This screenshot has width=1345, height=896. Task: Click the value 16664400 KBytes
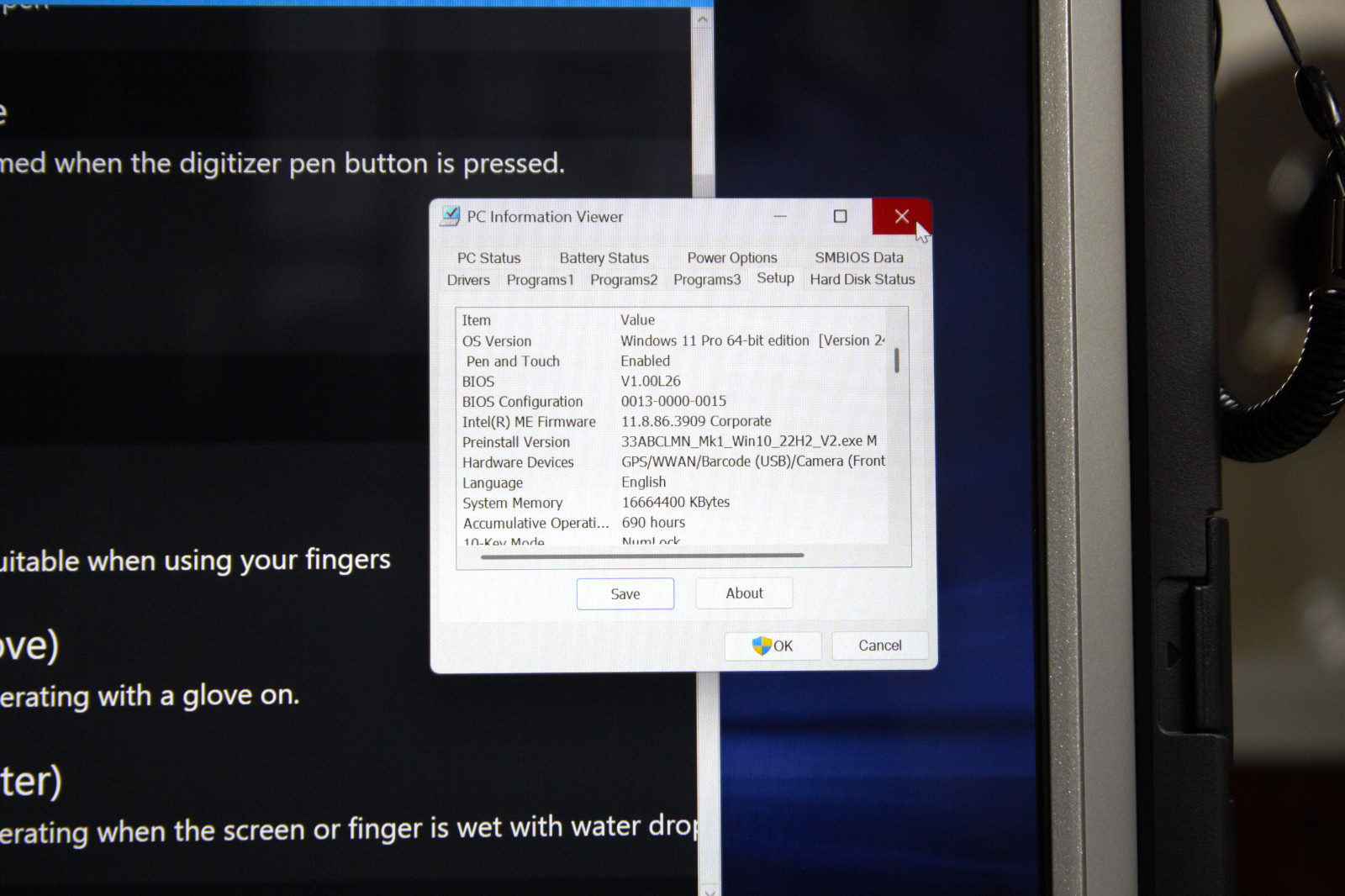(x=676, y=503)
